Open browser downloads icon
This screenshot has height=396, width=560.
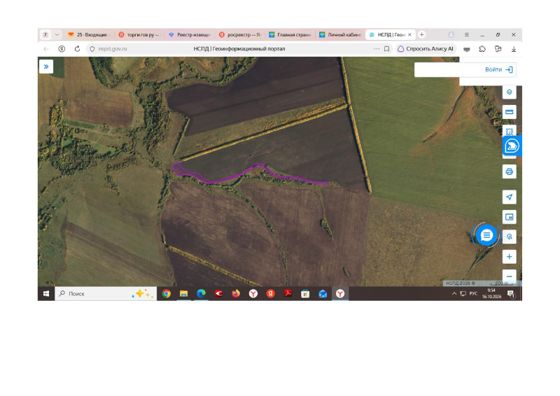(x=514, y=49)
